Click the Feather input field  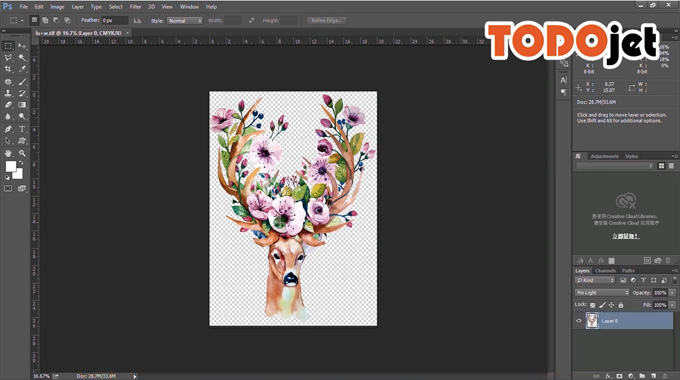(x=115, y=20)
